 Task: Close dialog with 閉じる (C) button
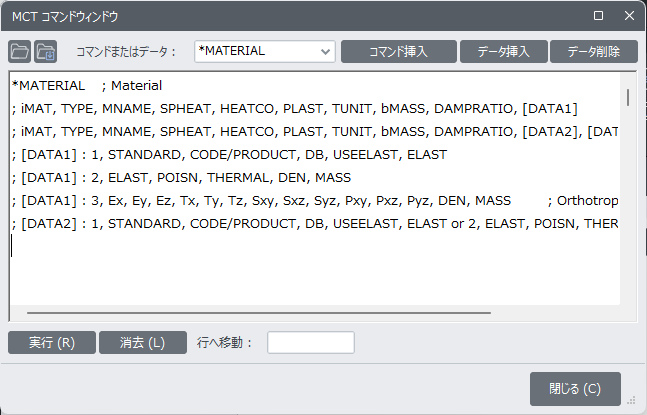pyautogui.click(x=575, y=389)
